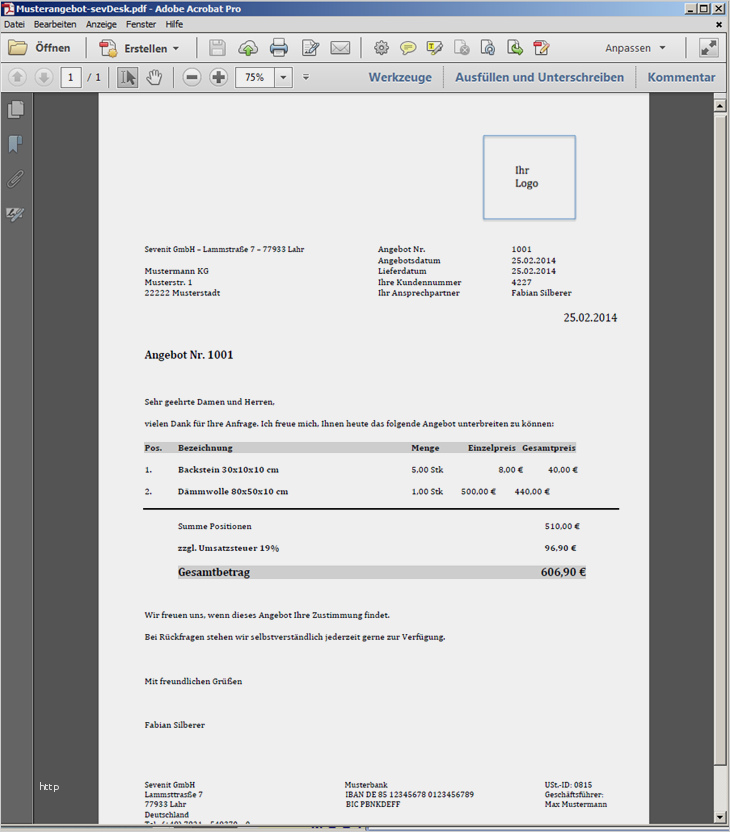
Task: Show the bookmarks panel
Action: click(15, 144)
